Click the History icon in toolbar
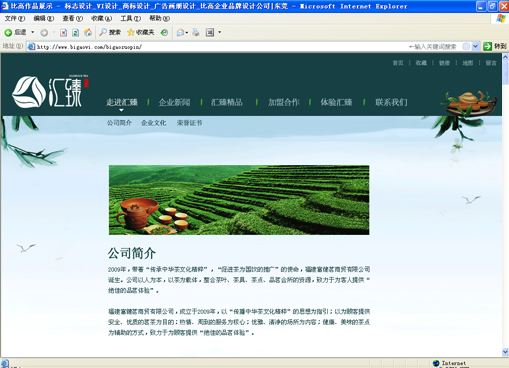The width and height of the screenshot is (509, 368). (164, 32)
